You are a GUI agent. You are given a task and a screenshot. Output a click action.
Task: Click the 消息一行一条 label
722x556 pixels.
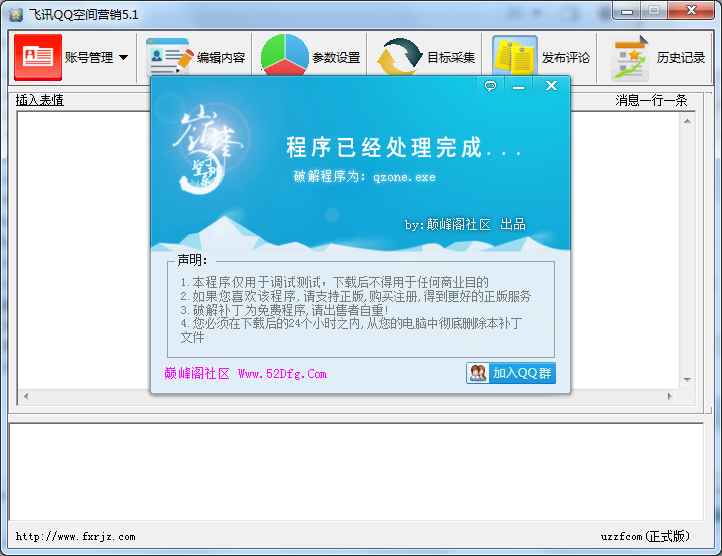point(652,100)
